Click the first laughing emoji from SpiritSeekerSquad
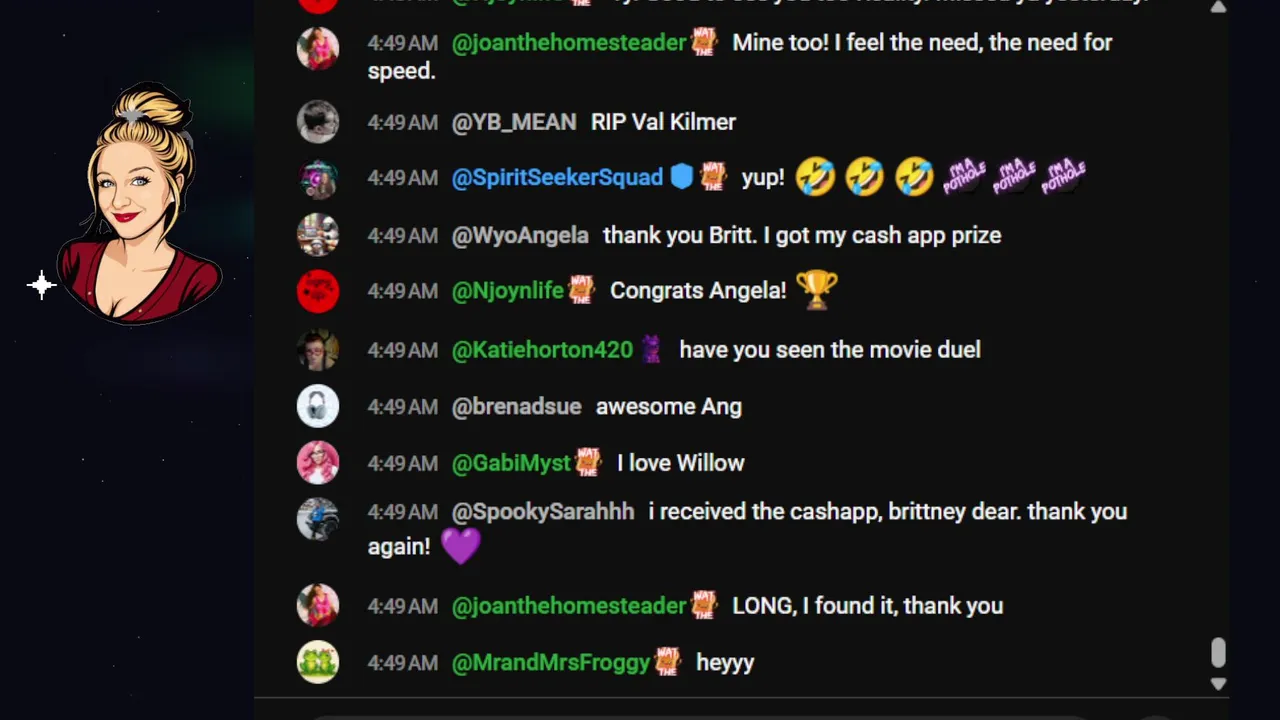This screenshot has height=720, width=1280. click(815, 178)
